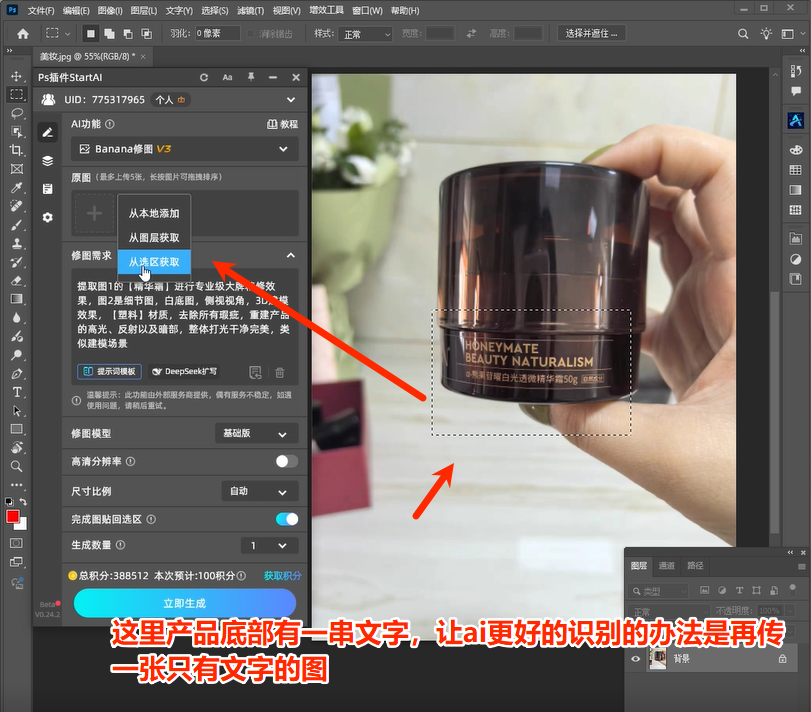The width and height of the screenshot is (811, 712).
Task: Choose 从图层获取 from the popup menu
Action: 154,238
